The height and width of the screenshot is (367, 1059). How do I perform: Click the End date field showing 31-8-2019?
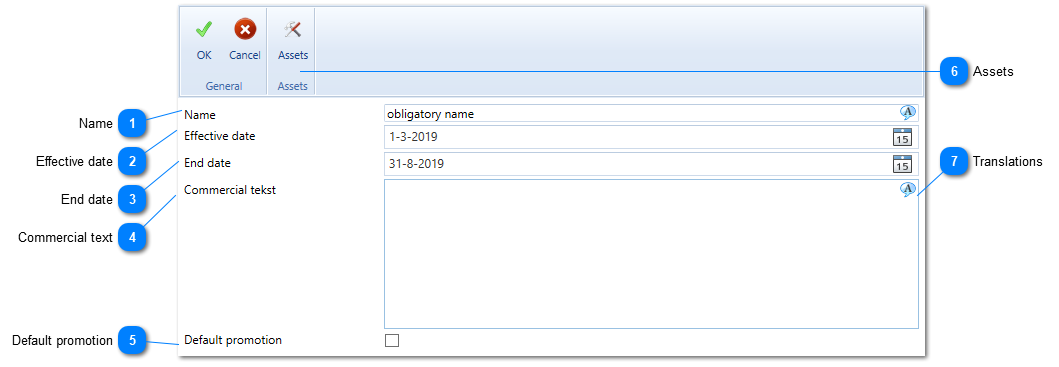[x=651, y=164]
